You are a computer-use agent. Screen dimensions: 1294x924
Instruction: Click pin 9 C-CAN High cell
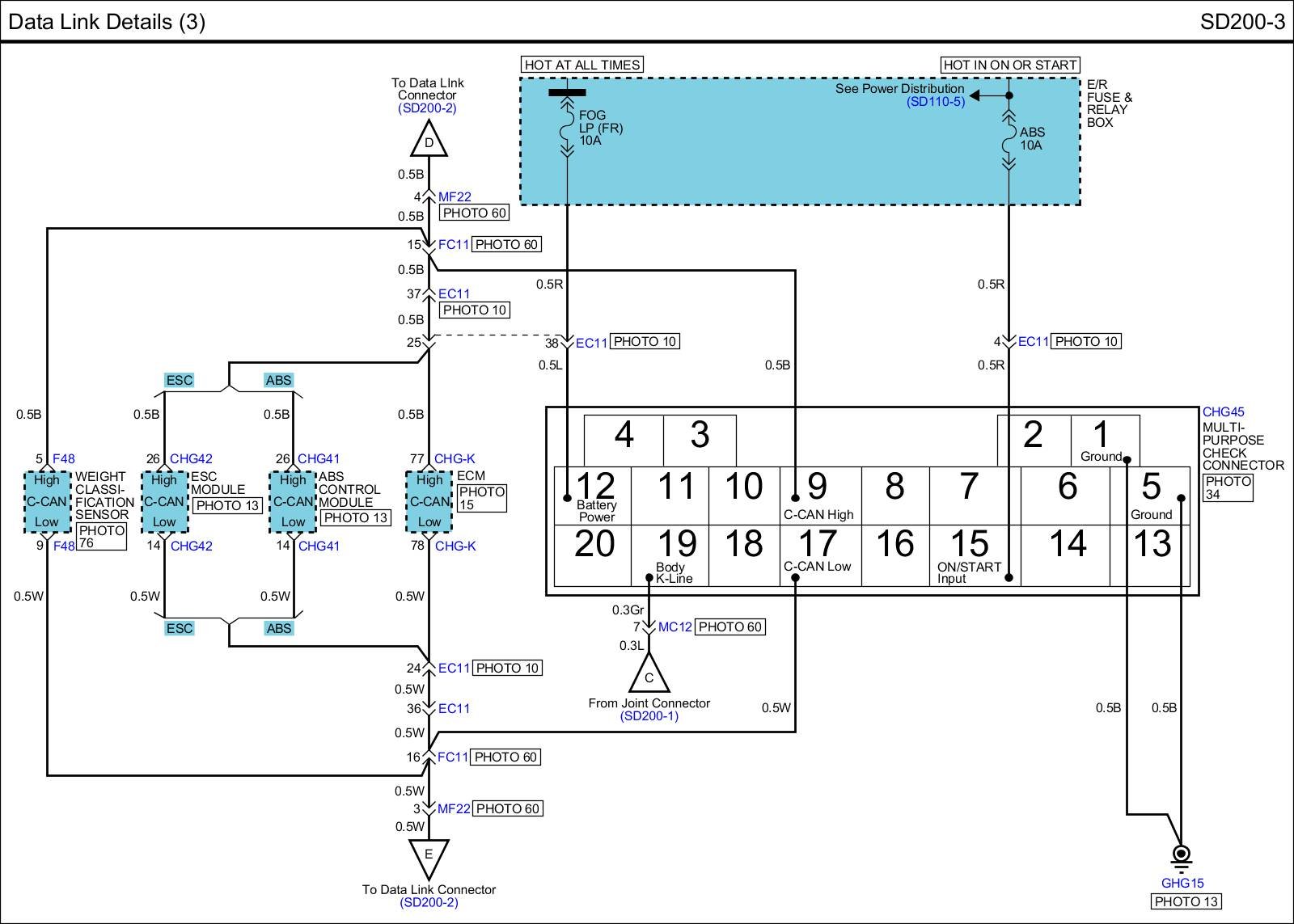point(818,495)
